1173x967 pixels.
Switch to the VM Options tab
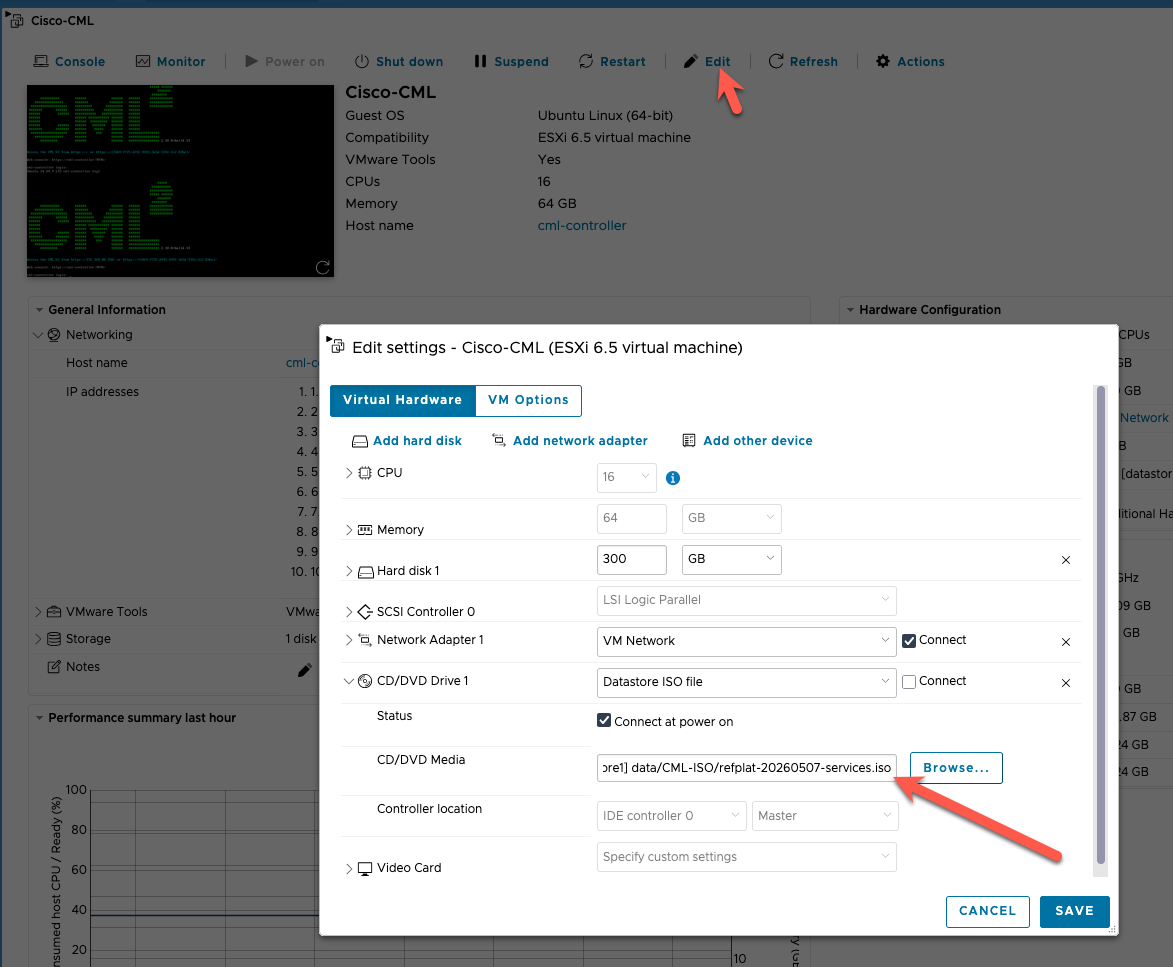(528, 400)
